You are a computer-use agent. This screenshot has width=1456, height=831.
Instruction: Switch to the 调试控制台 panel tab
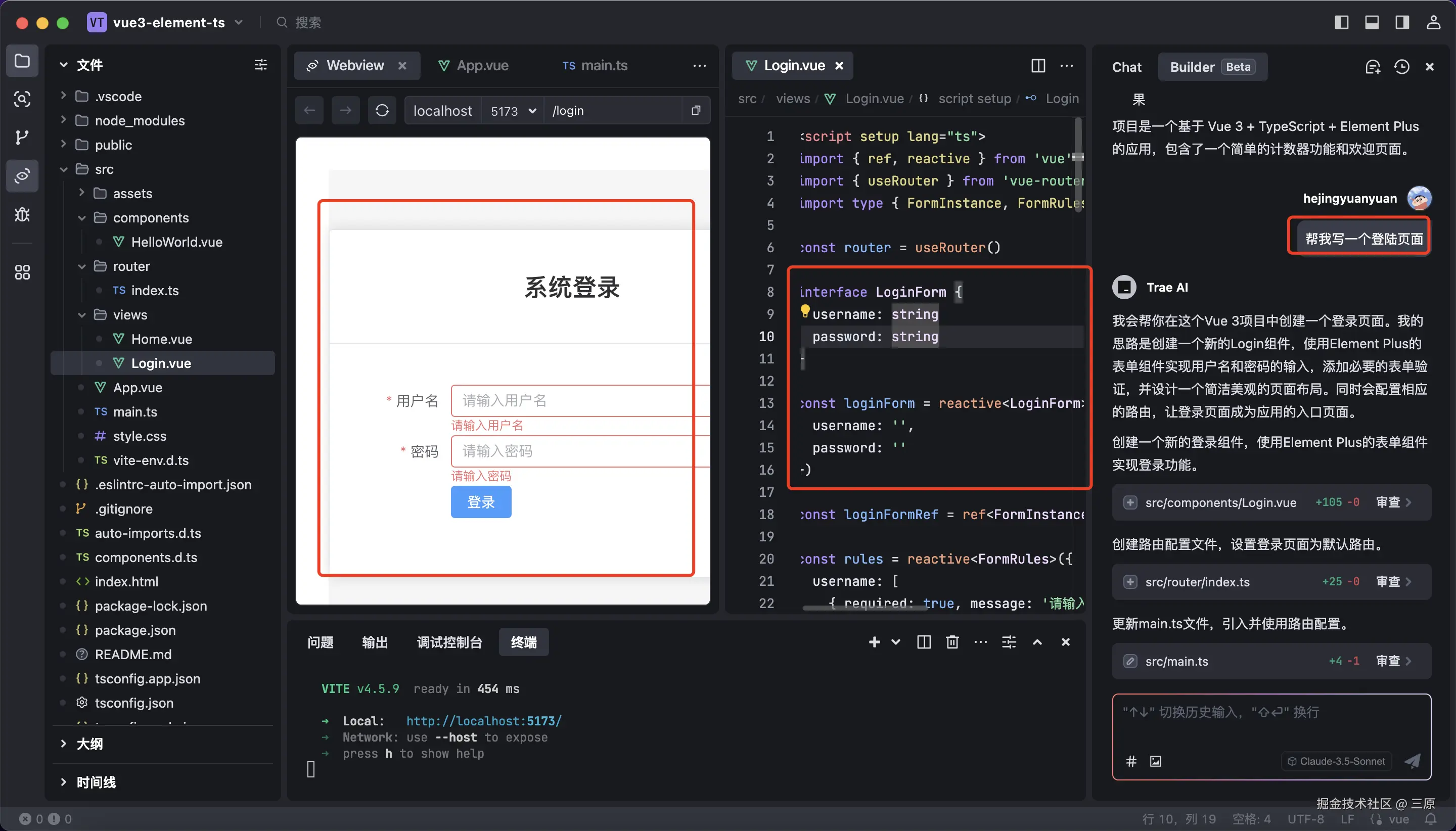[x=449, y=642]
